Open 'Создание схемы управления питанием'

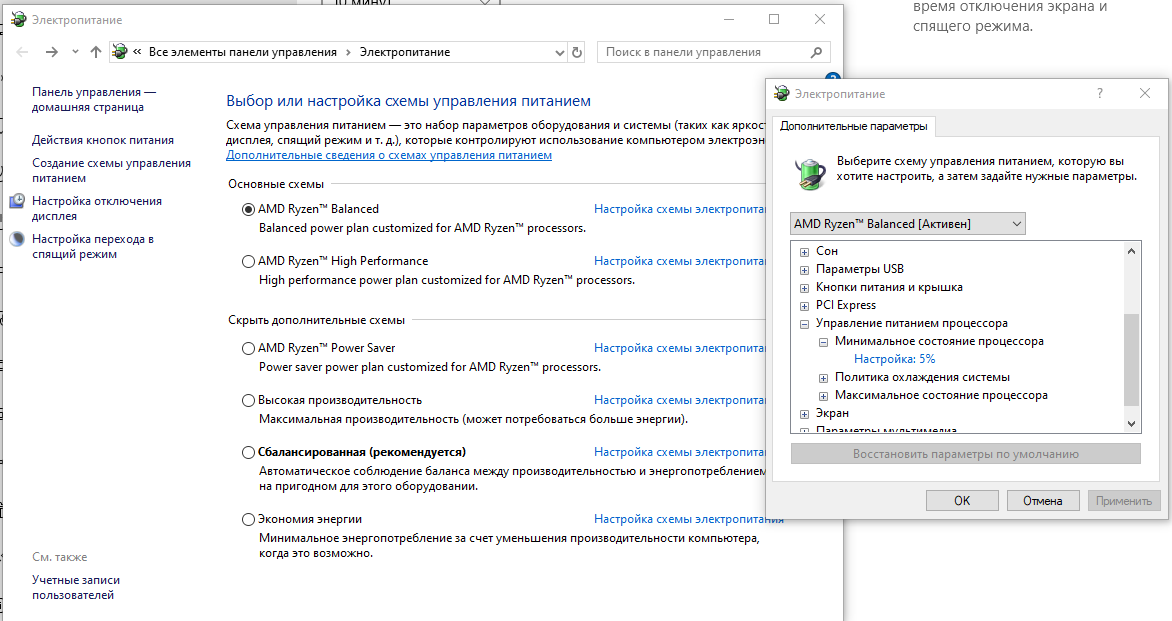(111, 170)
